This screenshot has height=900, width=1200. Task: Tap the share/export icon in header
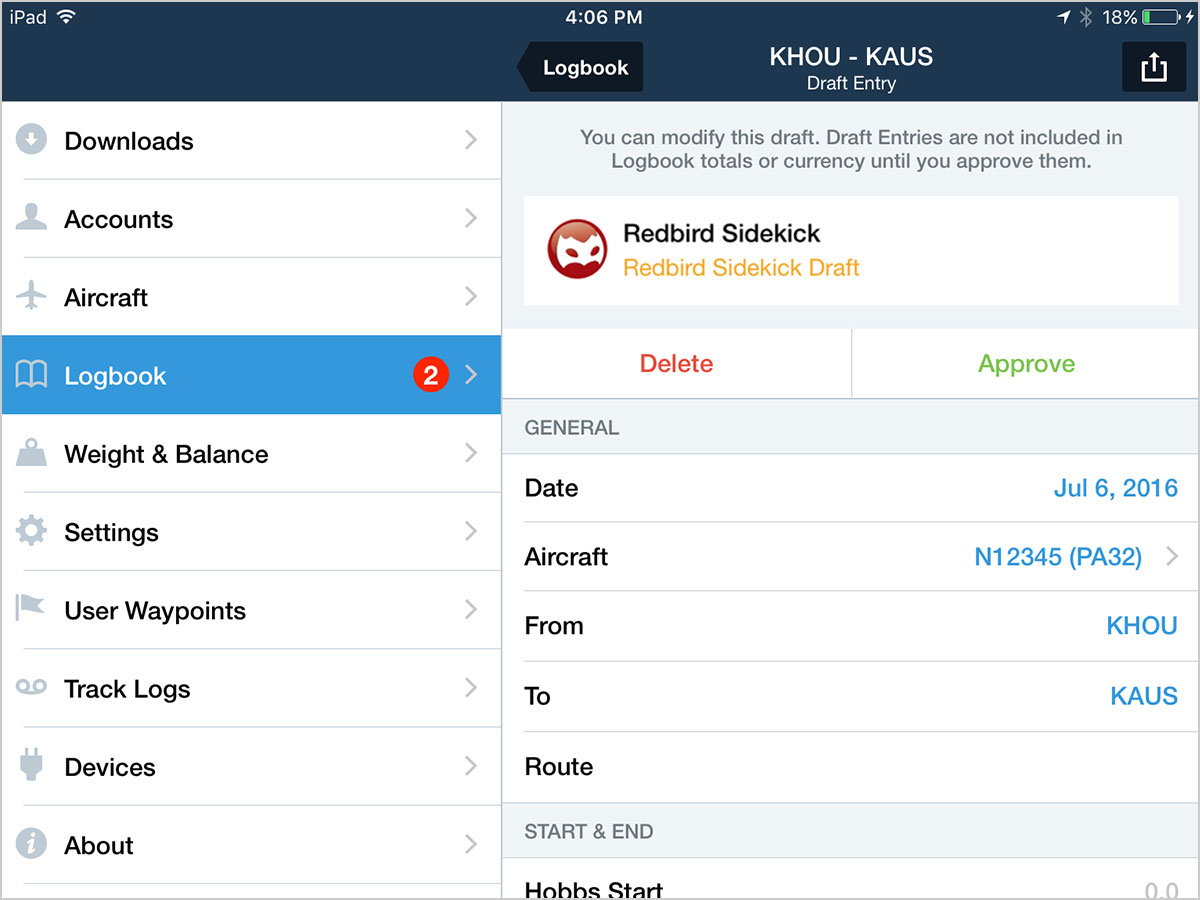coord(1154,68)
